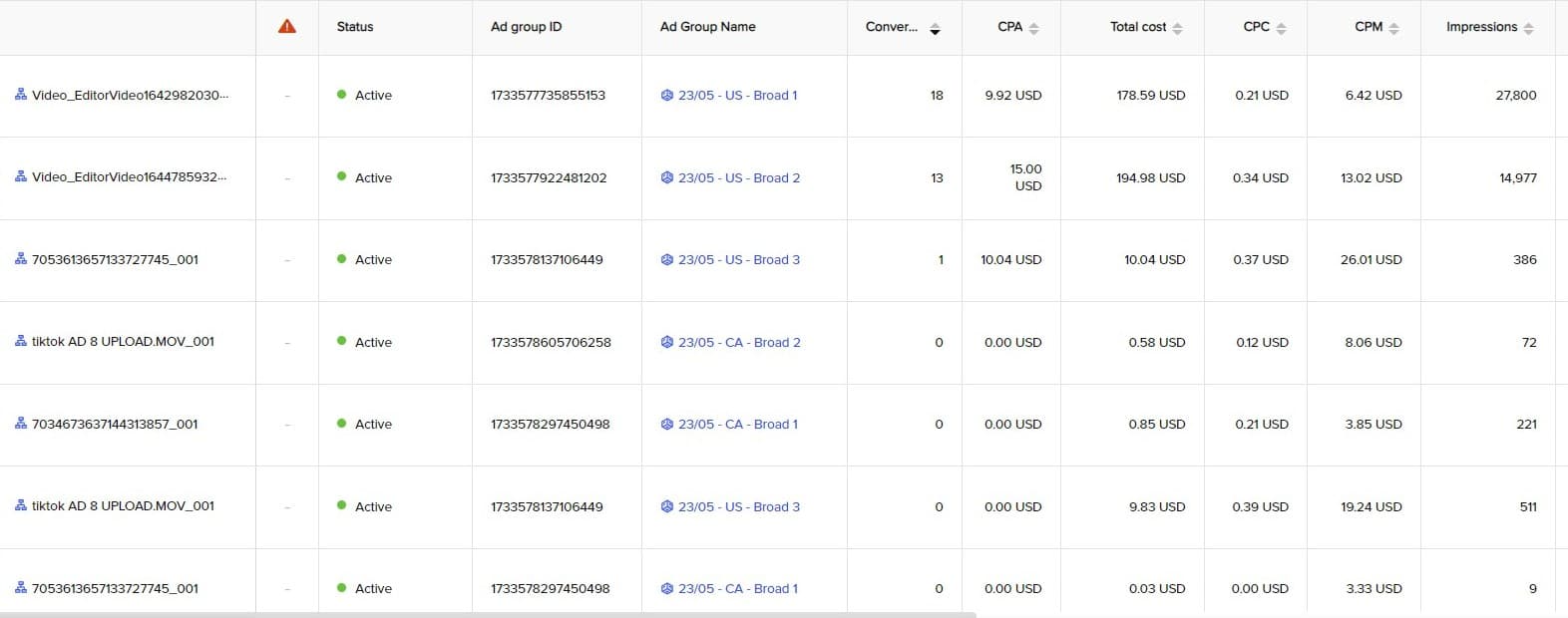Click CPM value 26.01 USD
Viewport: 1568px width, 618px height.
[x=1372, y=259]
